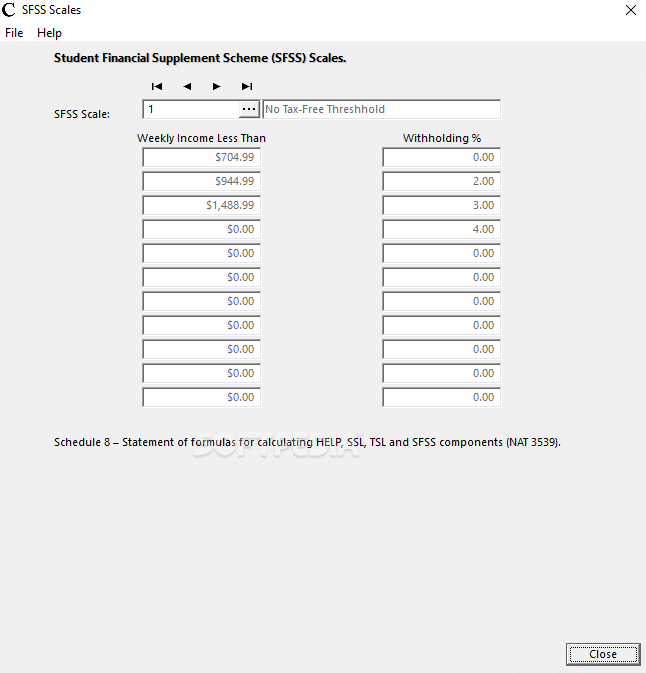Image resolution: width=646 pixels, height=673 pixels.
Task: Open SFSS Scale lookup ellipsis button
Action: pos(249,109)
